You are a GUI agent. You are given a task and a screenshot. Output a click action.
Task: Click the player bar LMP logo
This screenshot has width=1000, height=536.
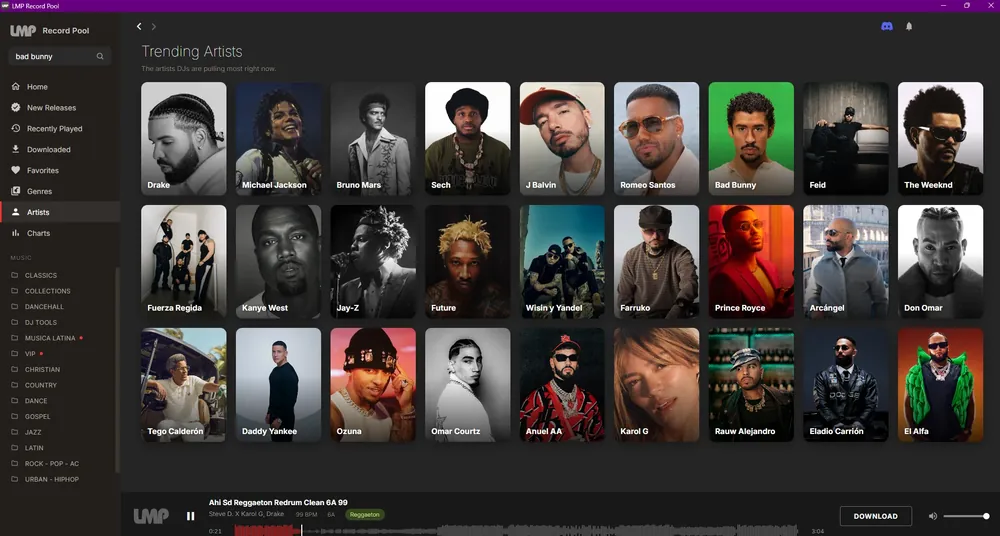[x=151, y=516]
